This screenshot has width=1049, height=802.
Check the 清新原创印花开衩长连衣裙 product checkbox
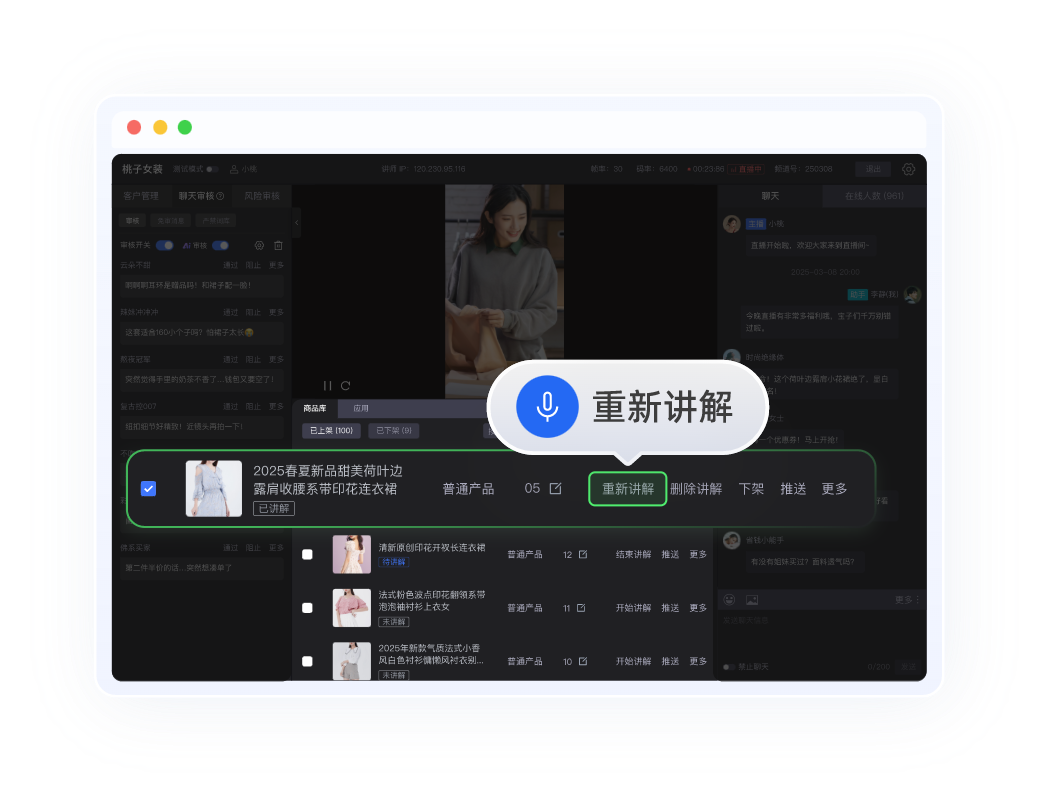(307, 554)
